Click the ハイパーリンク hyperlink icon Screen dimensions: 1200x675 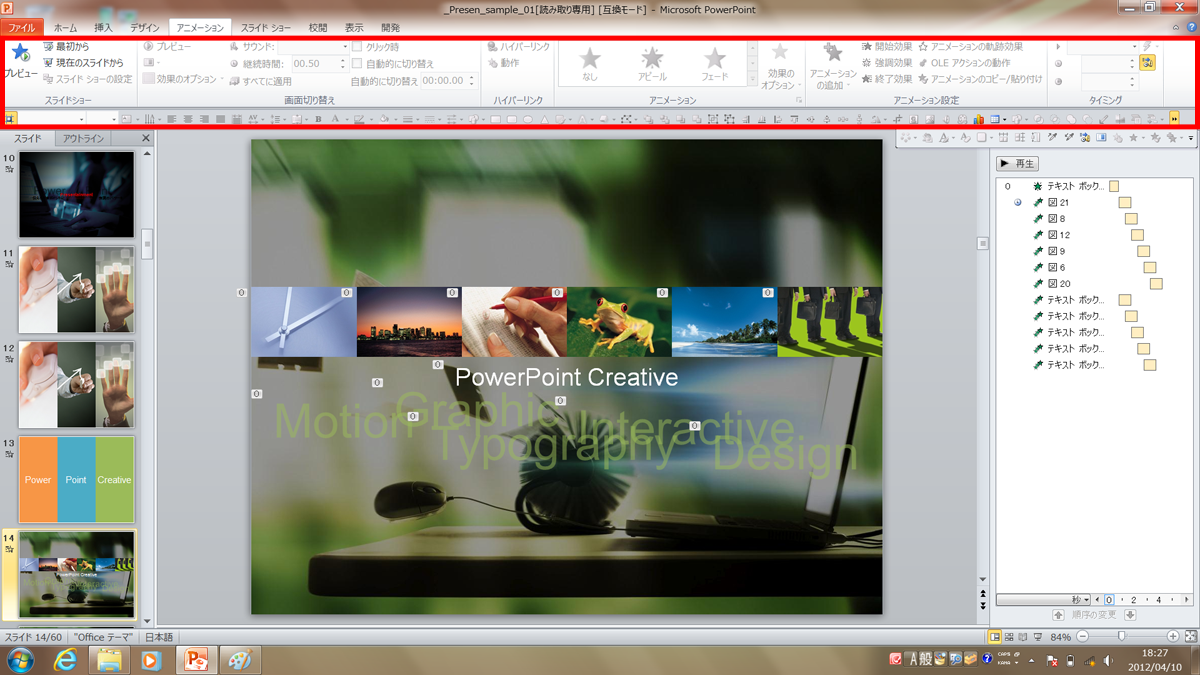[518, 47]
